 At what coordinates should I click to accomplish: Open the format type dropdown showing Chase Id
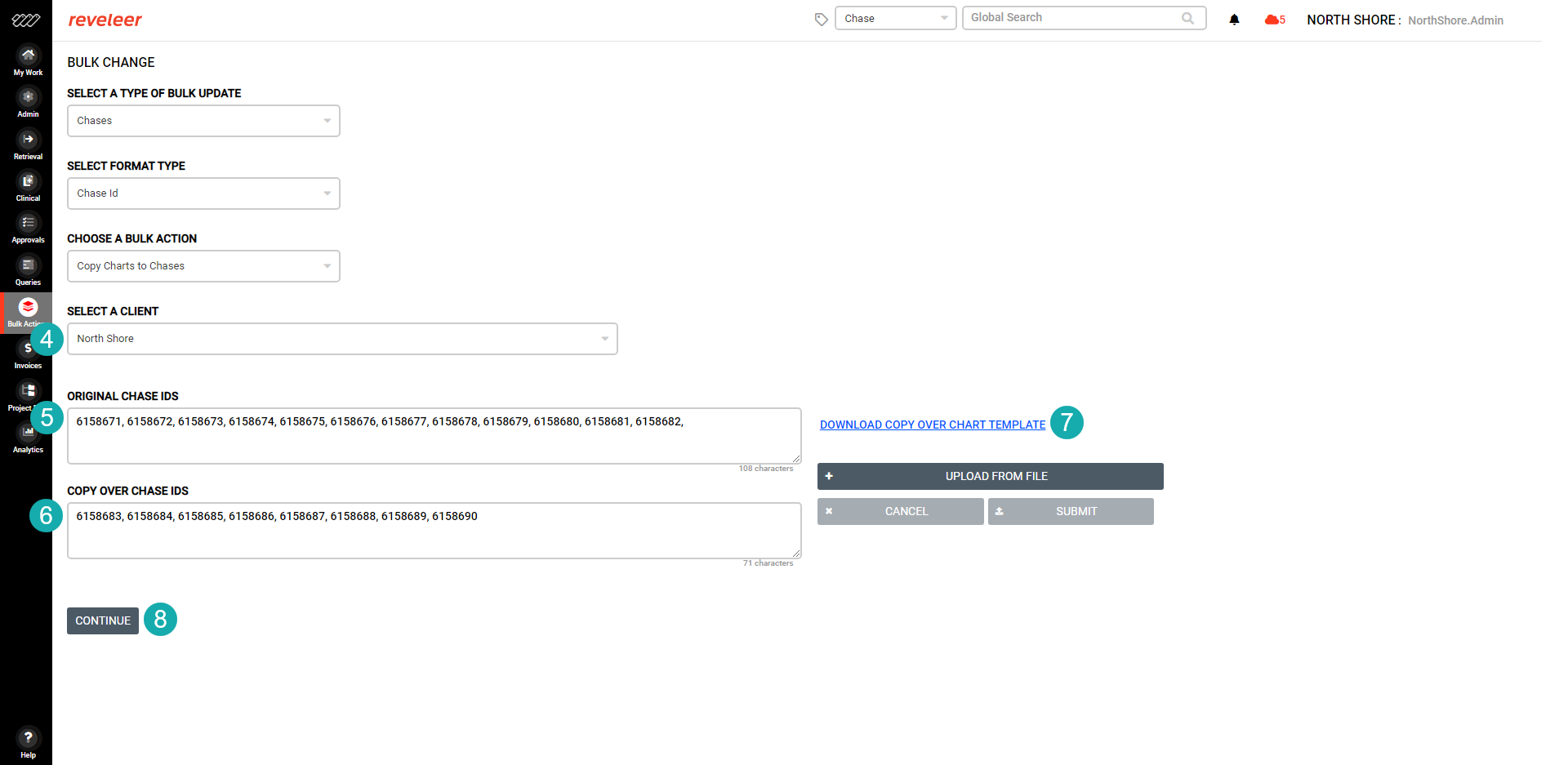tap(203, 193)
